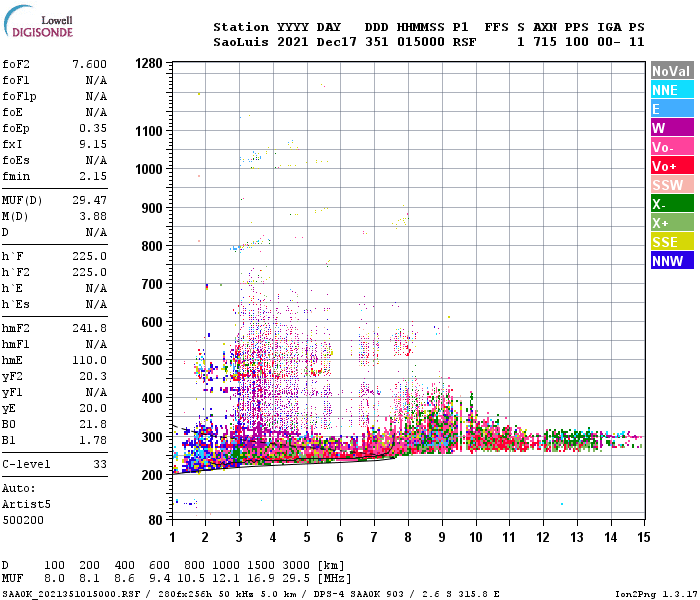
Task: Click the fxI value 9.15
Action: pyautogui.click(x=93, y=144)
